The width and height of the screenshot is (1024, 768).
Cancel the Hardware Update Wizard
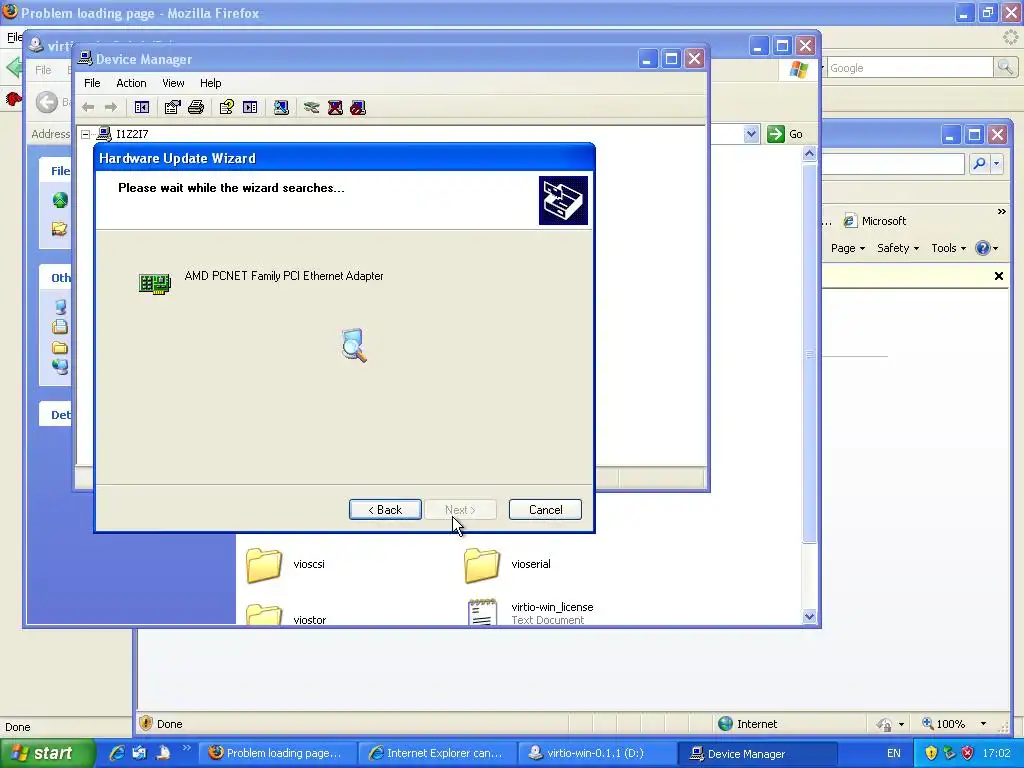[x=545, y=510]
